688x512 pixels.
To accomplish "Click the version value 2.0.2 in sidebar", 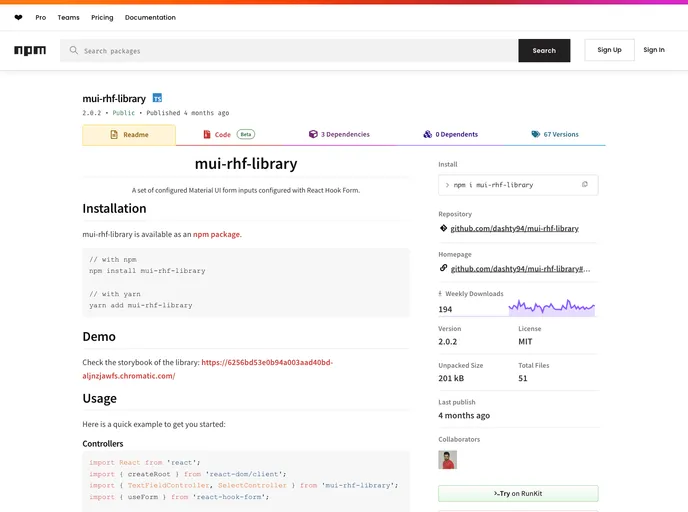I will tap(448, 342).
